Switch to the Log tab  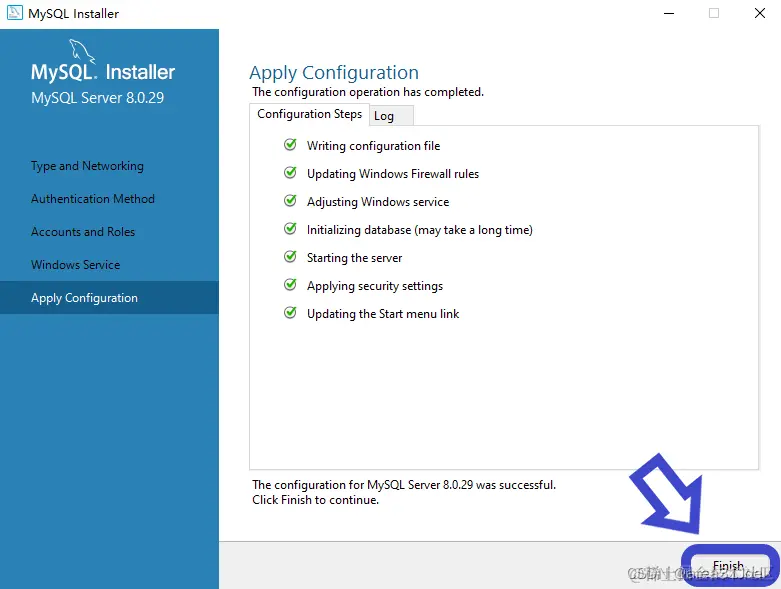click(x=391, y=116)
